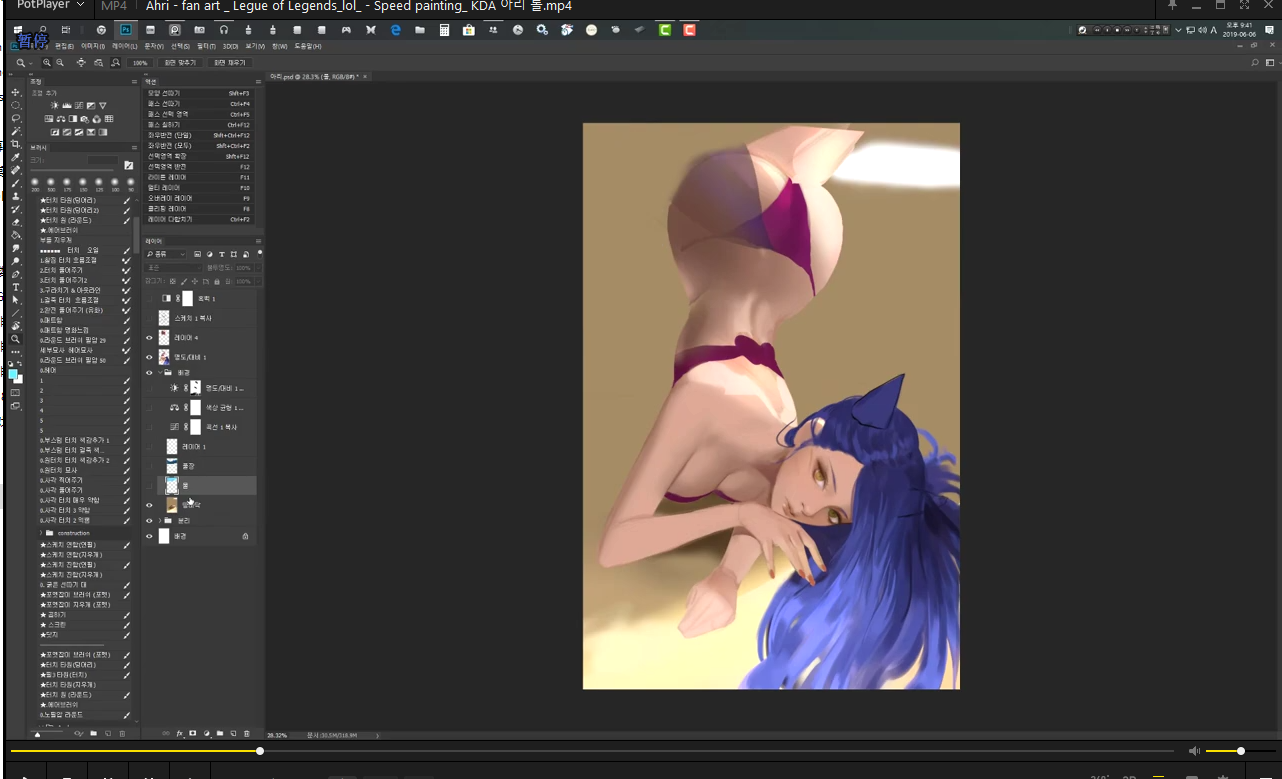Open the Edge browser taskbar icon
The image size is (1282, 779).
click(x=396, y=30)
